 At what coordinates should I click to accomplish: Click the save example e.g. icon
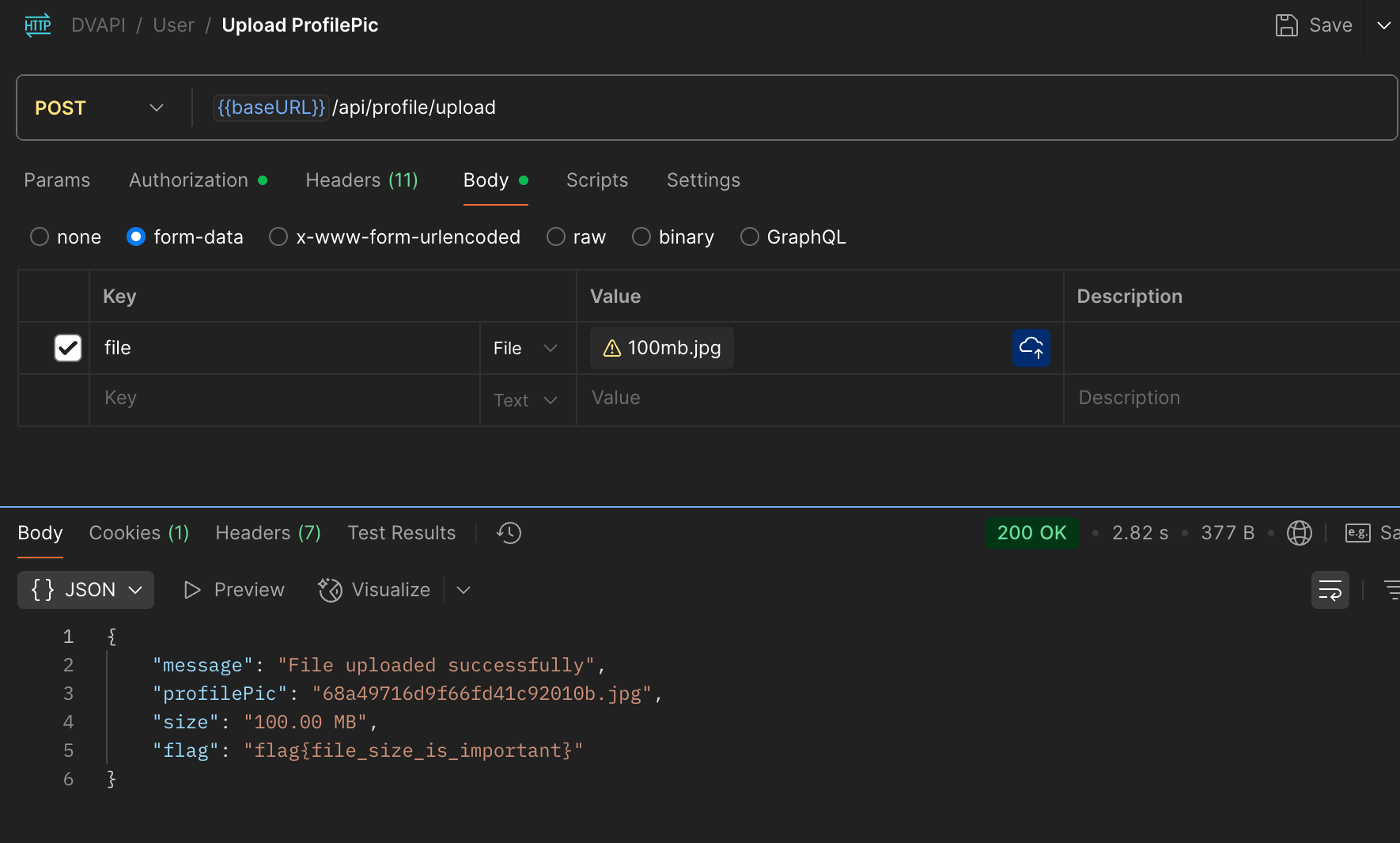1358,533
